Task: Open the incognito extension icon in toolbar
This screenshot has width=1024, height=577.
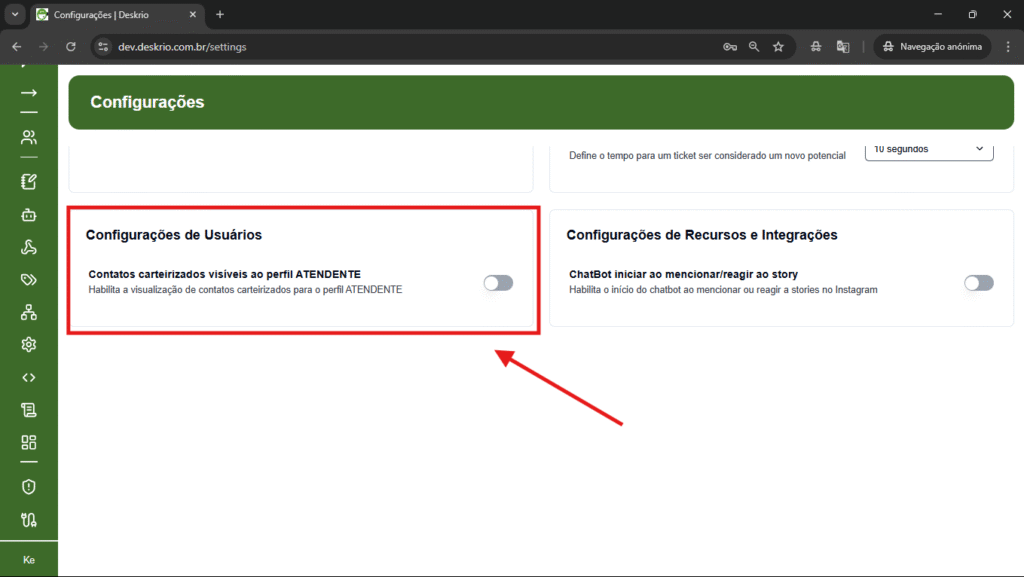Action: (x=816, y=47)
